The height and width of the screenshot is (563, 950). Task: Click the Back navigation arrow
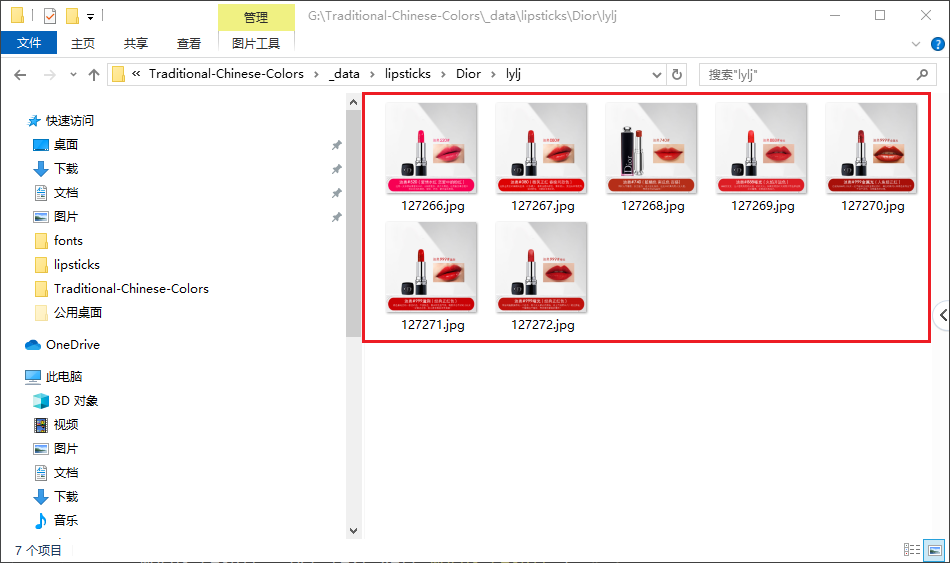click(19, 75)
